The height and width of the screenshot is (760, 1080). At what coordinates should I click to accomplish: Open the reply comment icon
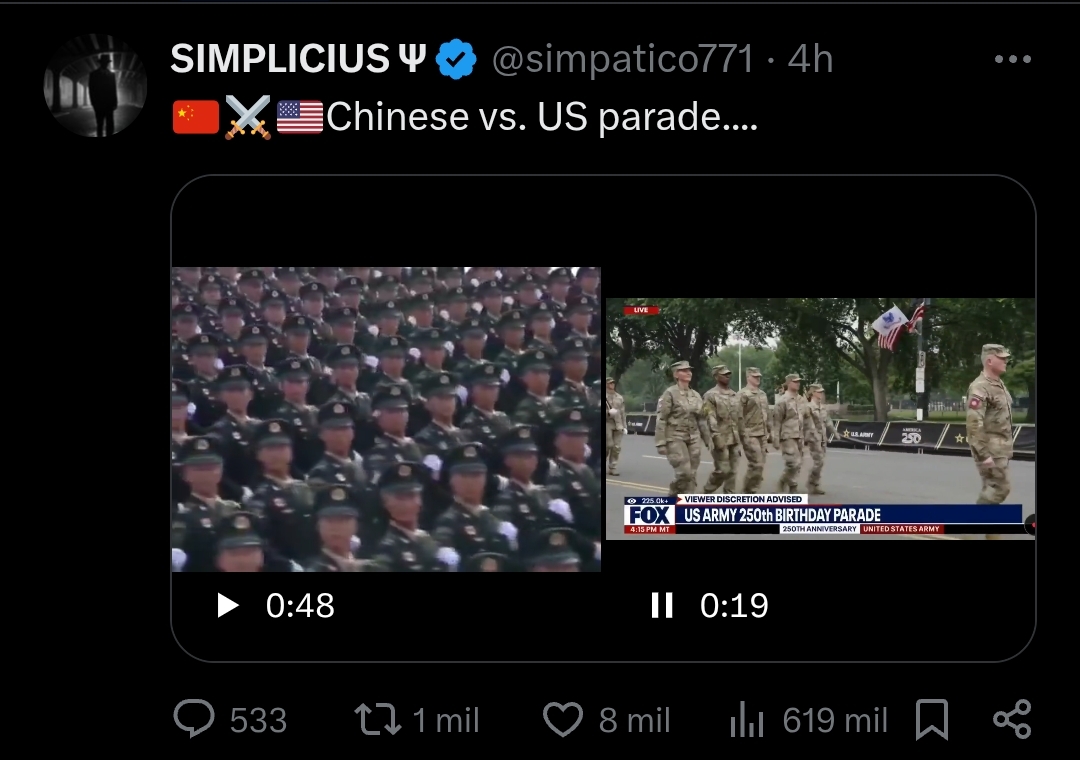click(194, 719)
